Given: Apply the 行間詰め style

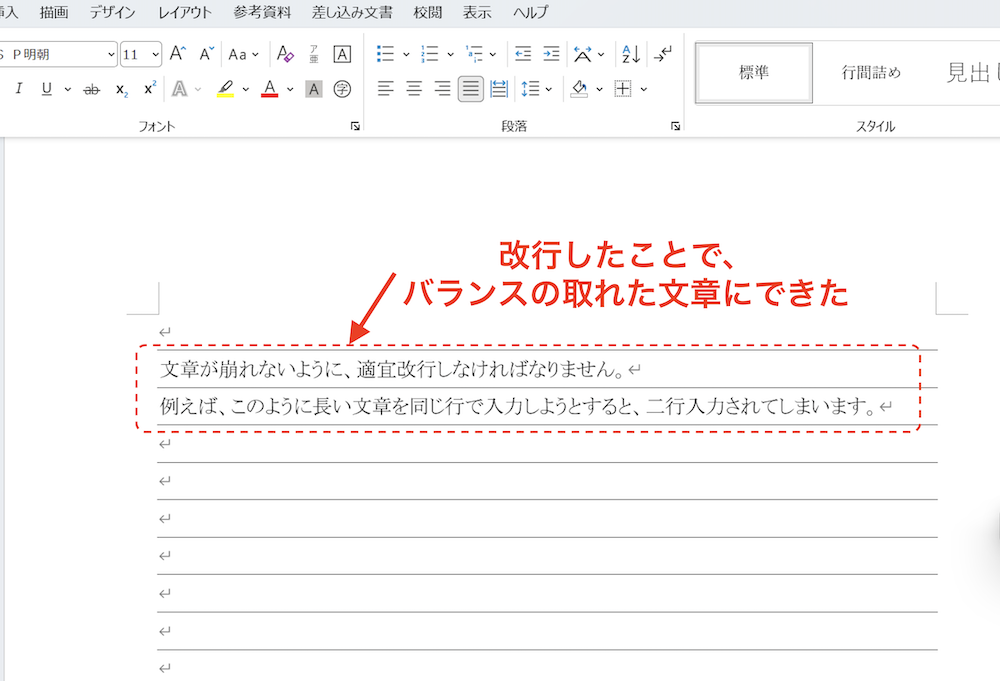Looking at the screenshot, I should click(871, 73).
